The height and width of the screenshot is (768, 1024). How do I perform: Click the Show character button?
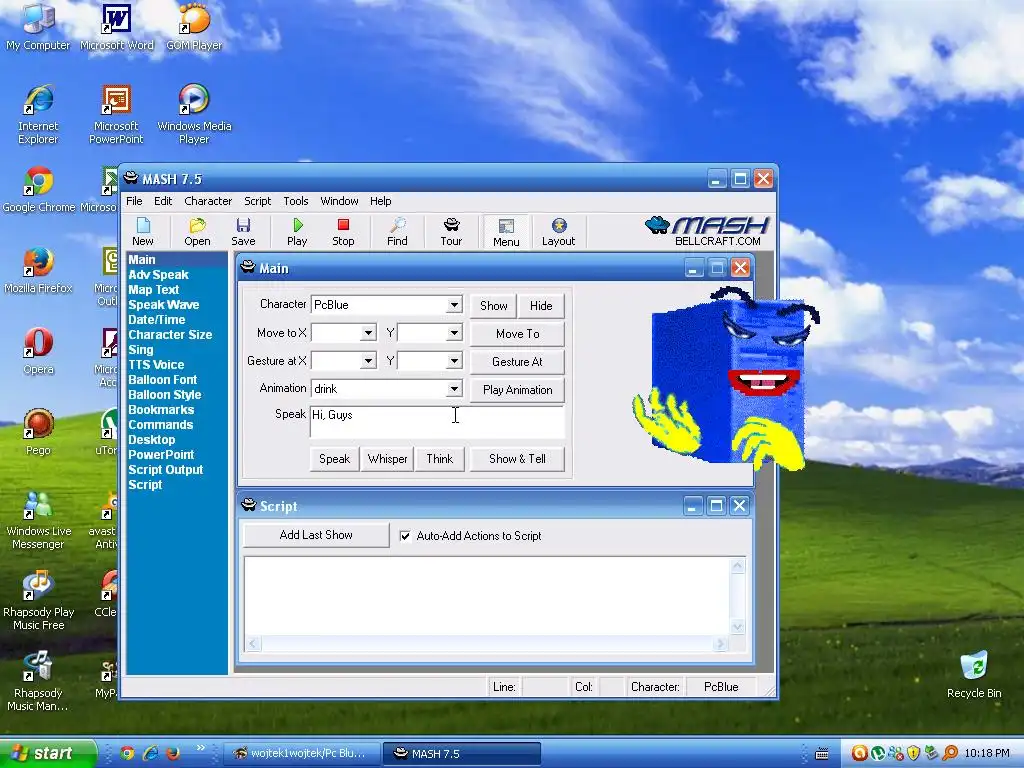click(x=493, y=306)
